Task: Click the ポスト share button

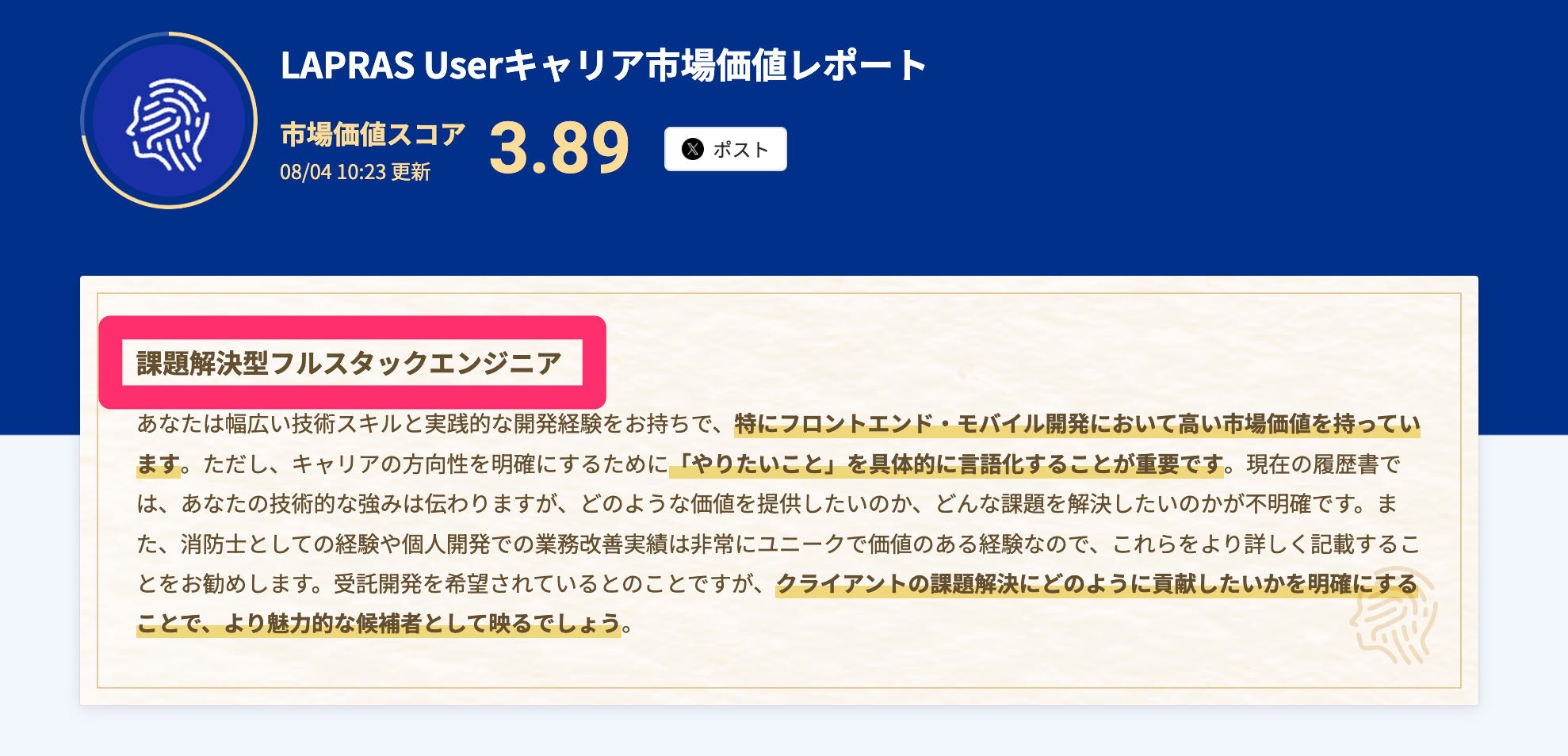Action: click(725, 149)
